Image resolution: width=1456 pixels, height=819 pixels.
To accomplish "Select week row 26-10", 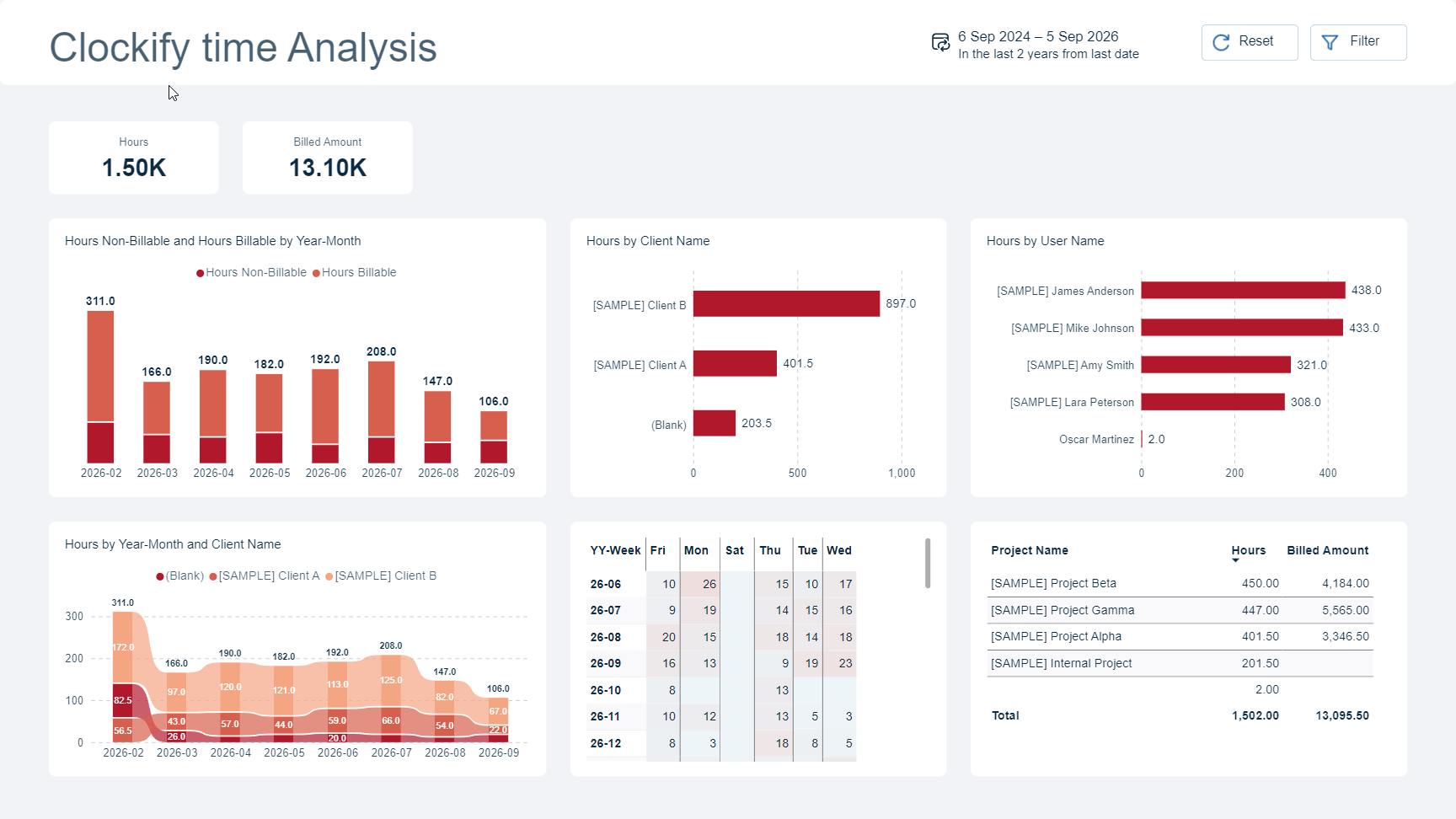I will pos(721,690).
